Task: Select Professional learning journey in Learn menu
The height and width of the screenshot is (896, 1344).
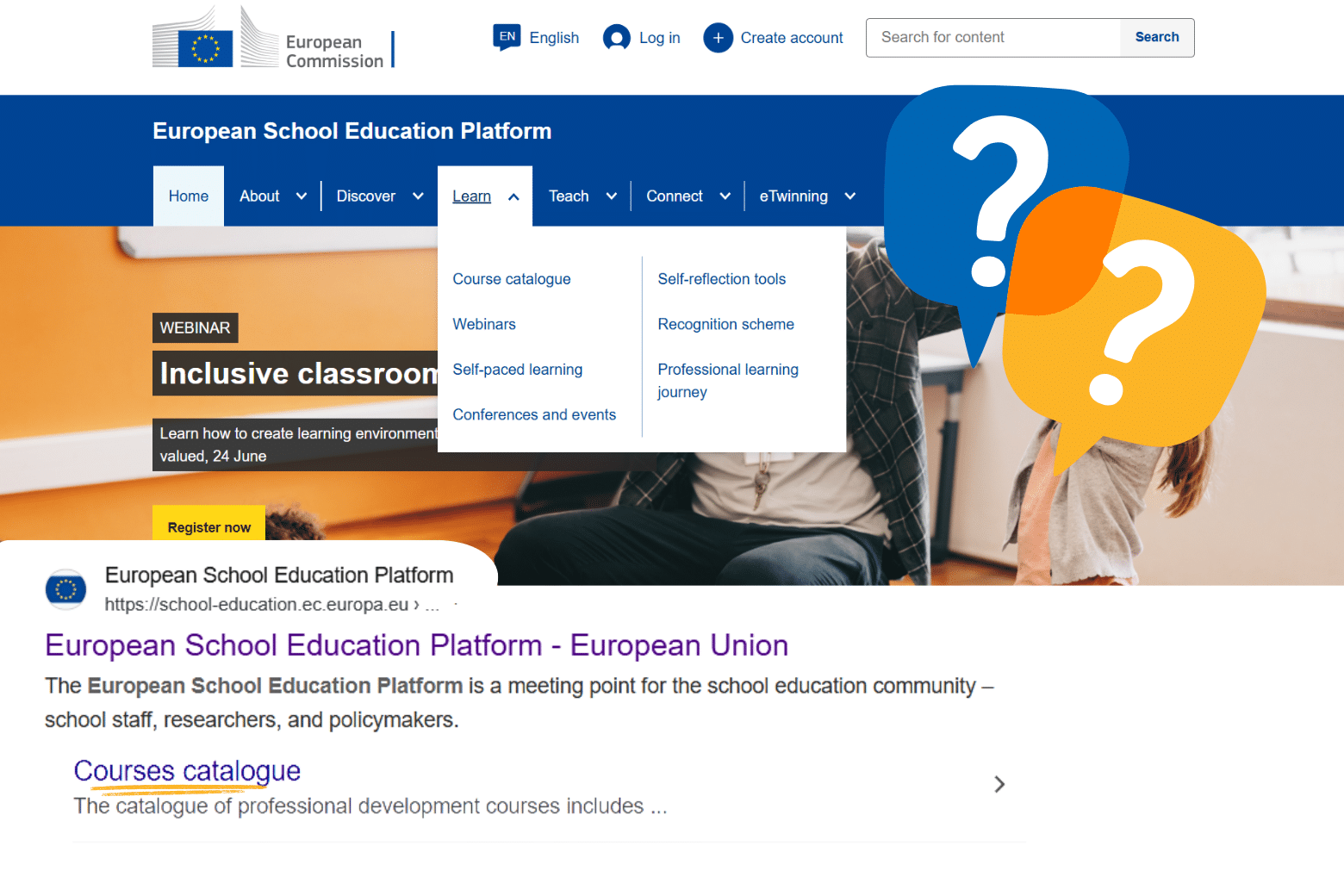Action: coord(728,381)
